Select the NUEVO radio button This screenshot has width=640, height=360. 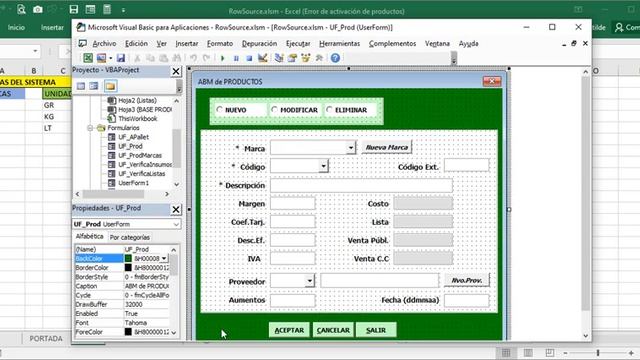tap(220, 109)
